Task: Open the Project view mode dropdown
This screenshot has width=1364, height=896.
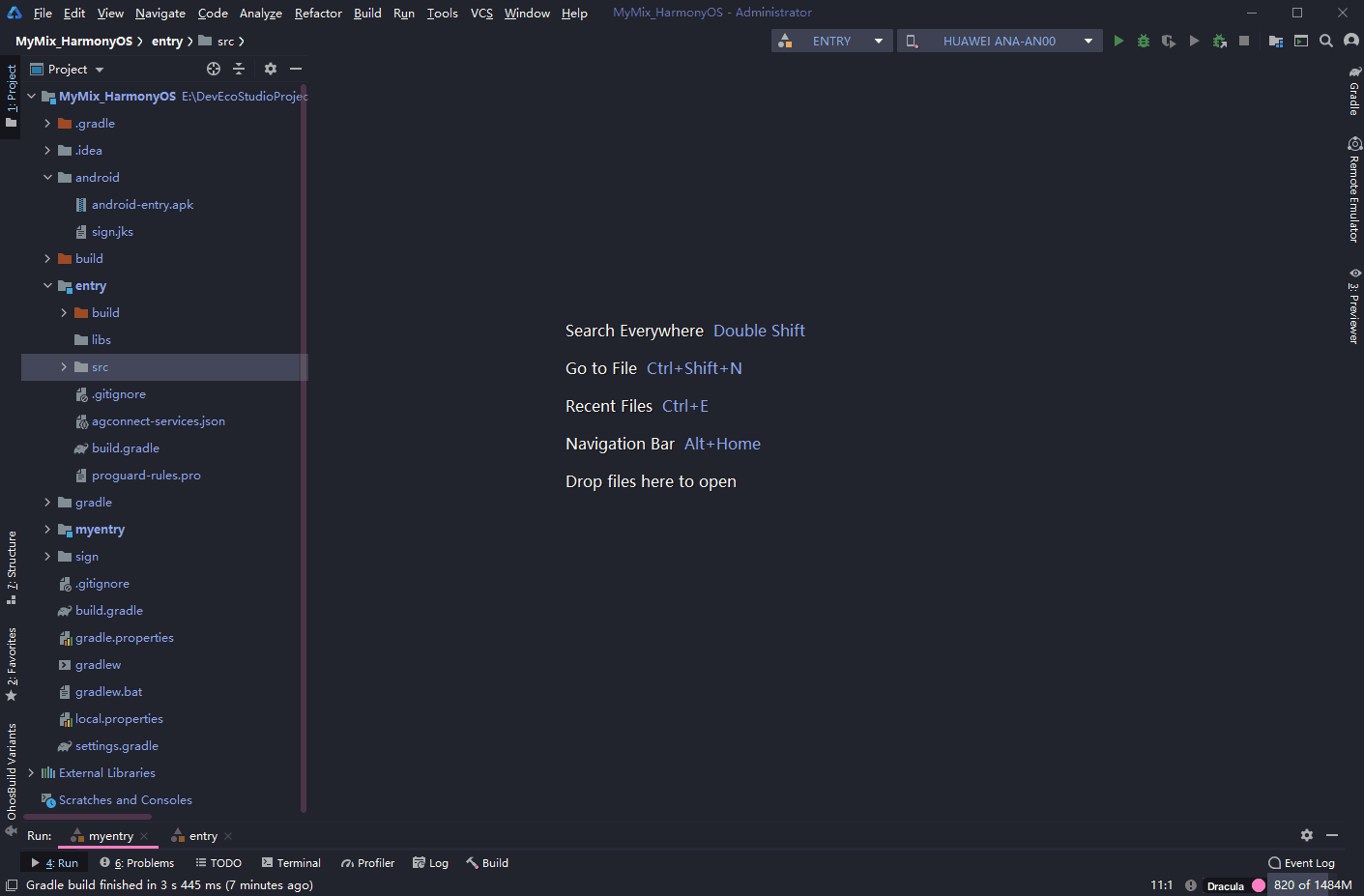Action: pos(67,69)
